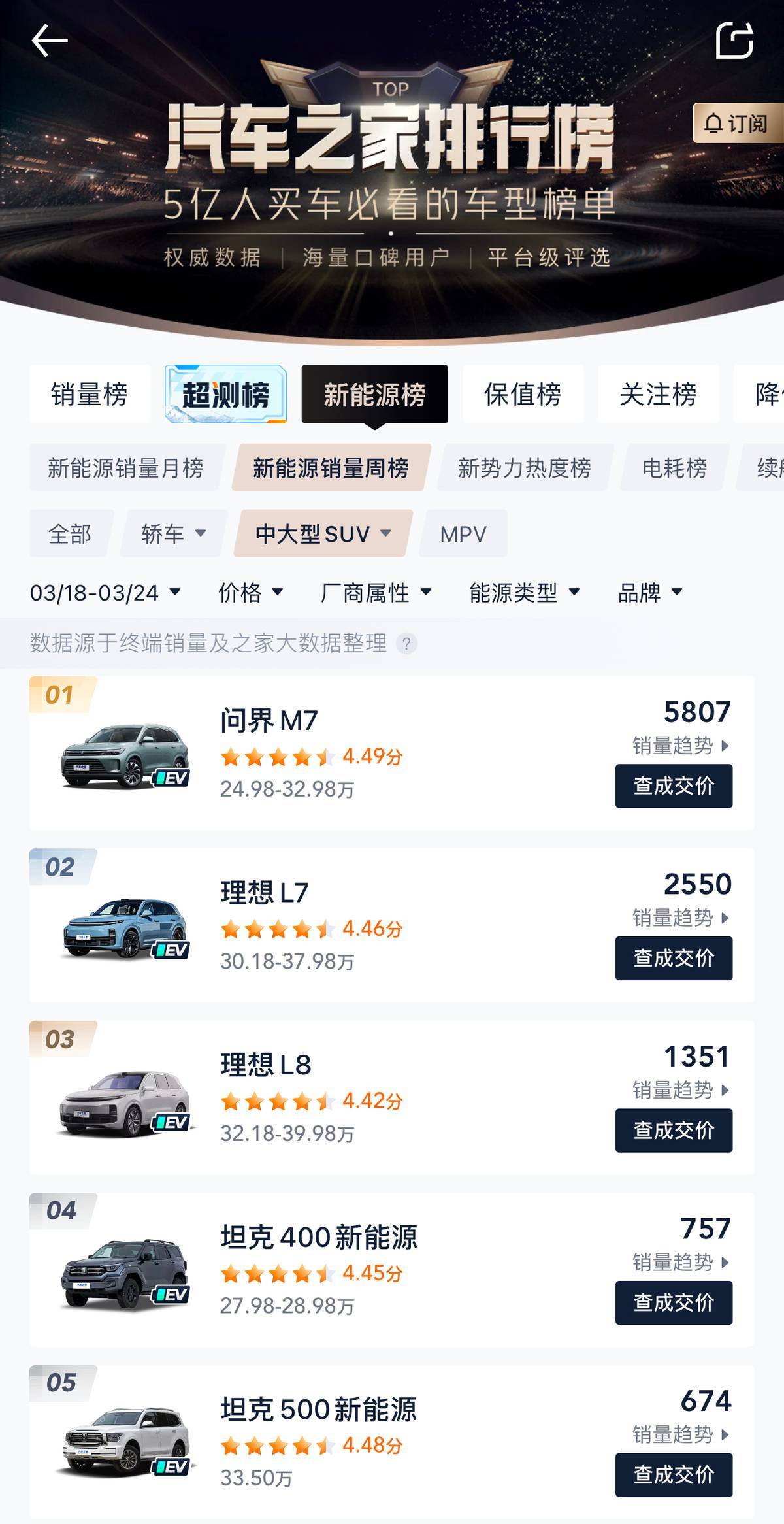Screen dimensions: 784x1524
Task: Switch to the 销量榜 tab
Action: click(x=90, y=394)
